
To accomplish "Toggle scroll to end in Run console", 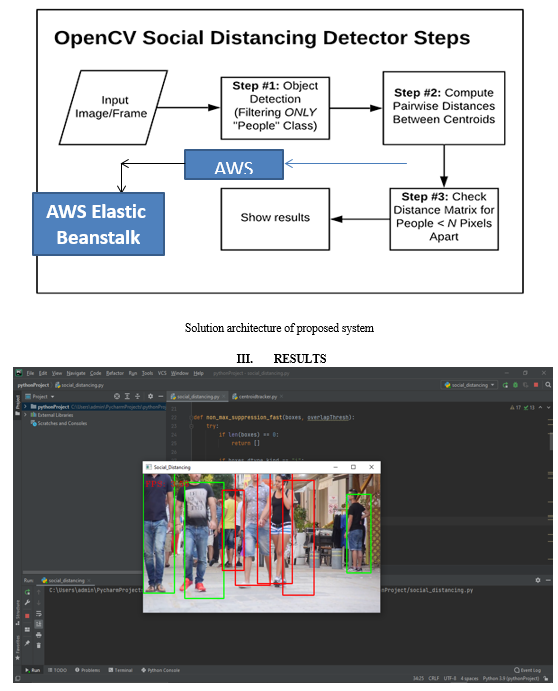I will pyautogui.click(x=38, y=624).
